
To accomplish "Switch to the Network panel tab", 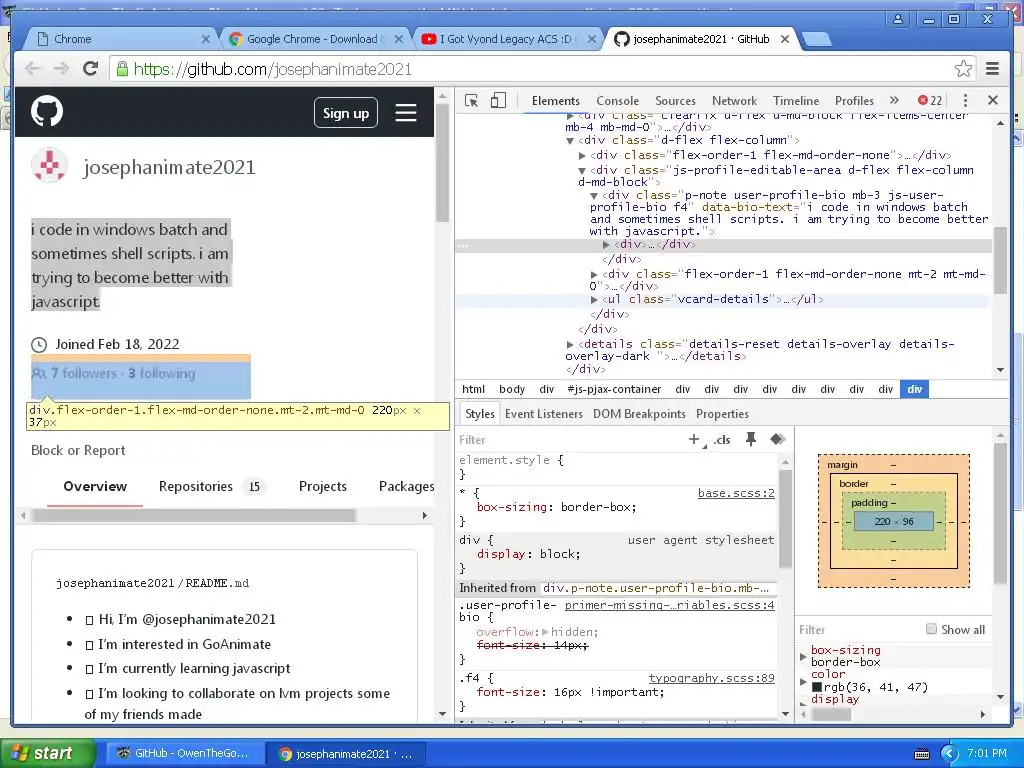I will pyautogui.click(x=734, y=101).
